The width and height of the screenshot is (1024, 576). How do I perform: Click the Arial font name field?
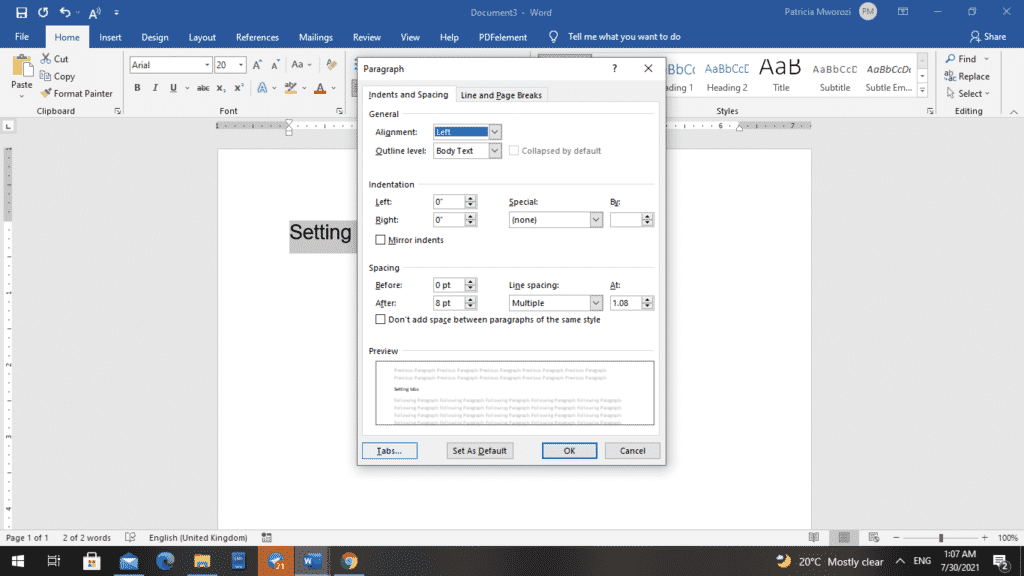pos(165,64)
